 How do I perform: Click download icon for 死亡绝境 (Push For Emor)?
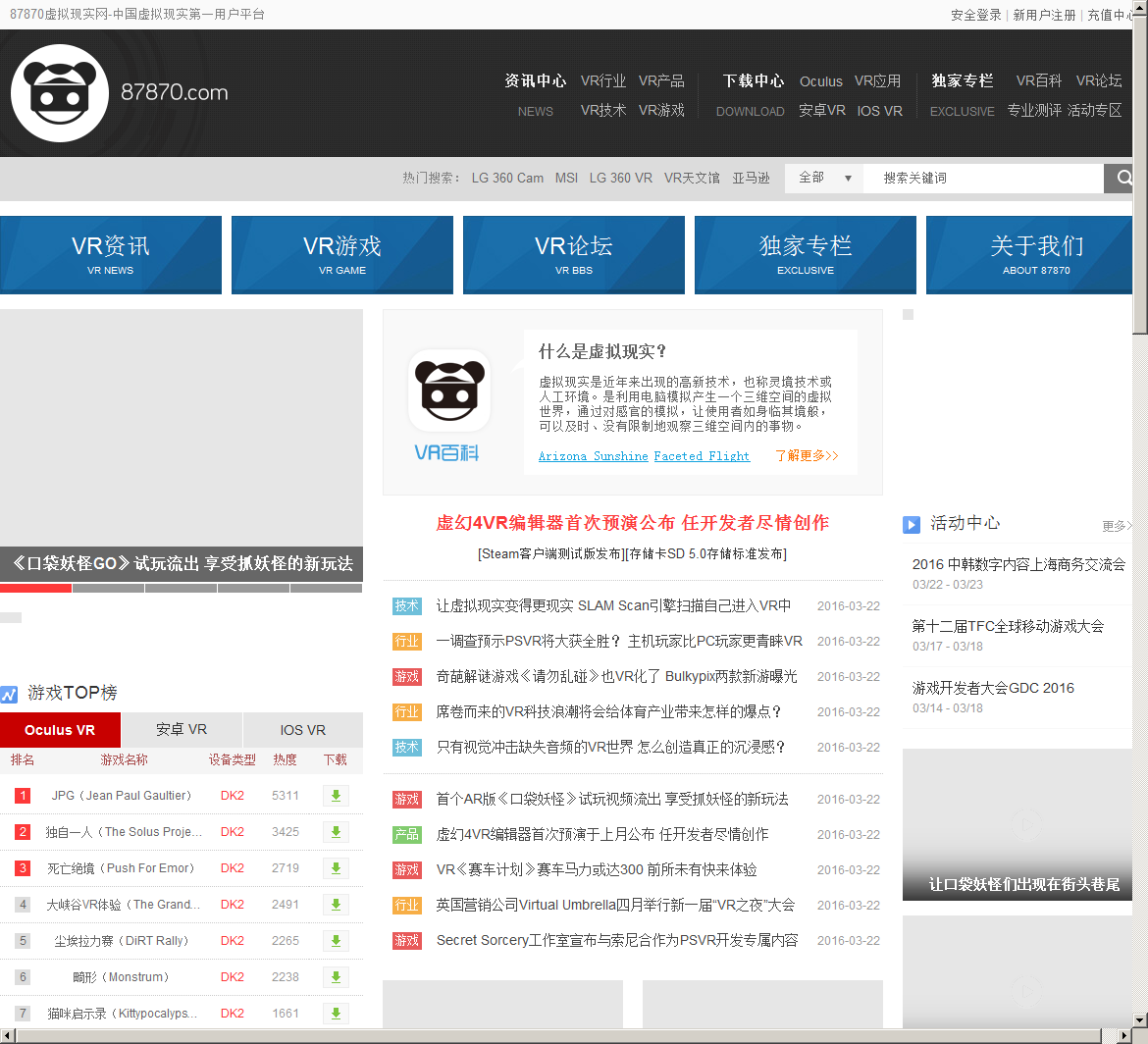(336, 868)
